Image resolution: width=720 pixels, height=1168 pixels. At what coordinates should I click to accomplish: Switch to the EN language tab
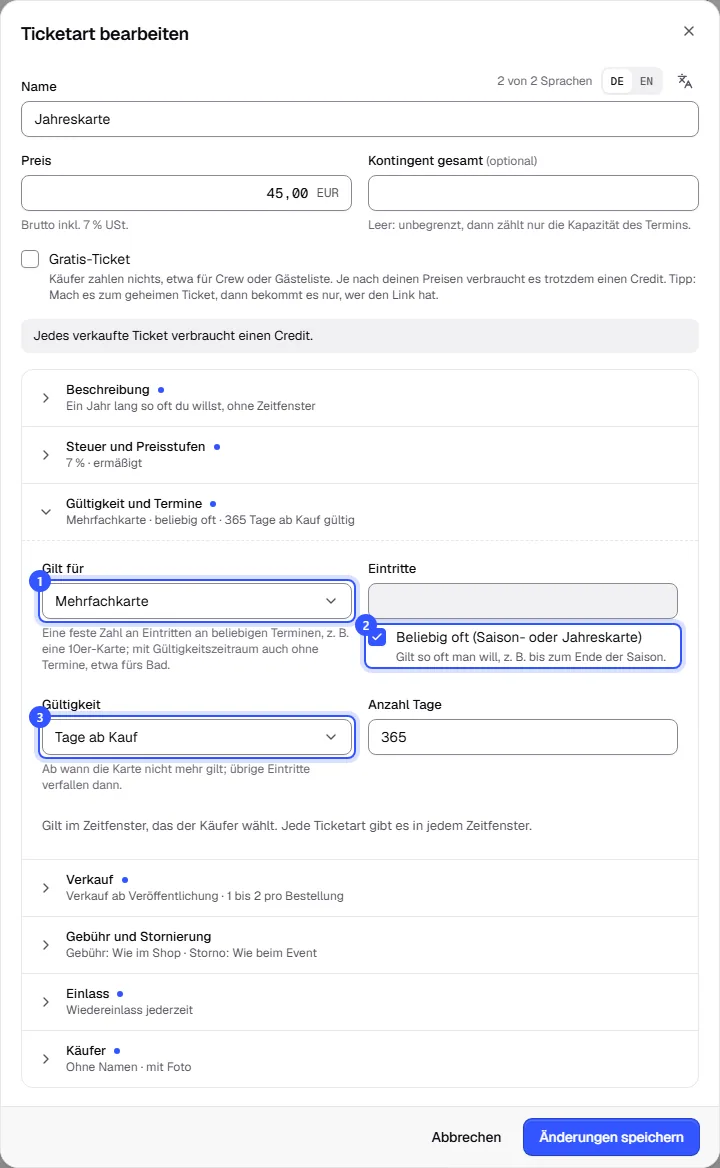tap(646, 81)
